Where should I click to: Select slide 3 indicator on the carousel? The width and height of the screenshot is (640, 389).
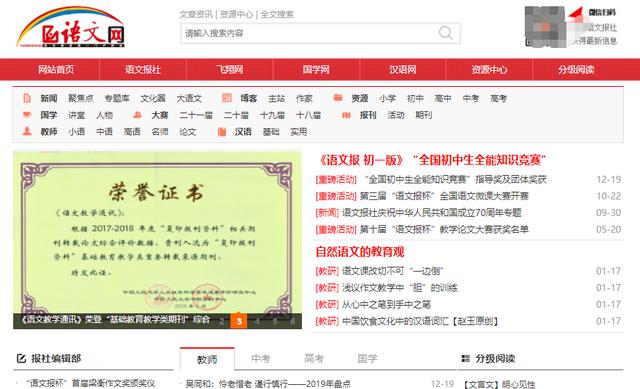tap(239, 321)
